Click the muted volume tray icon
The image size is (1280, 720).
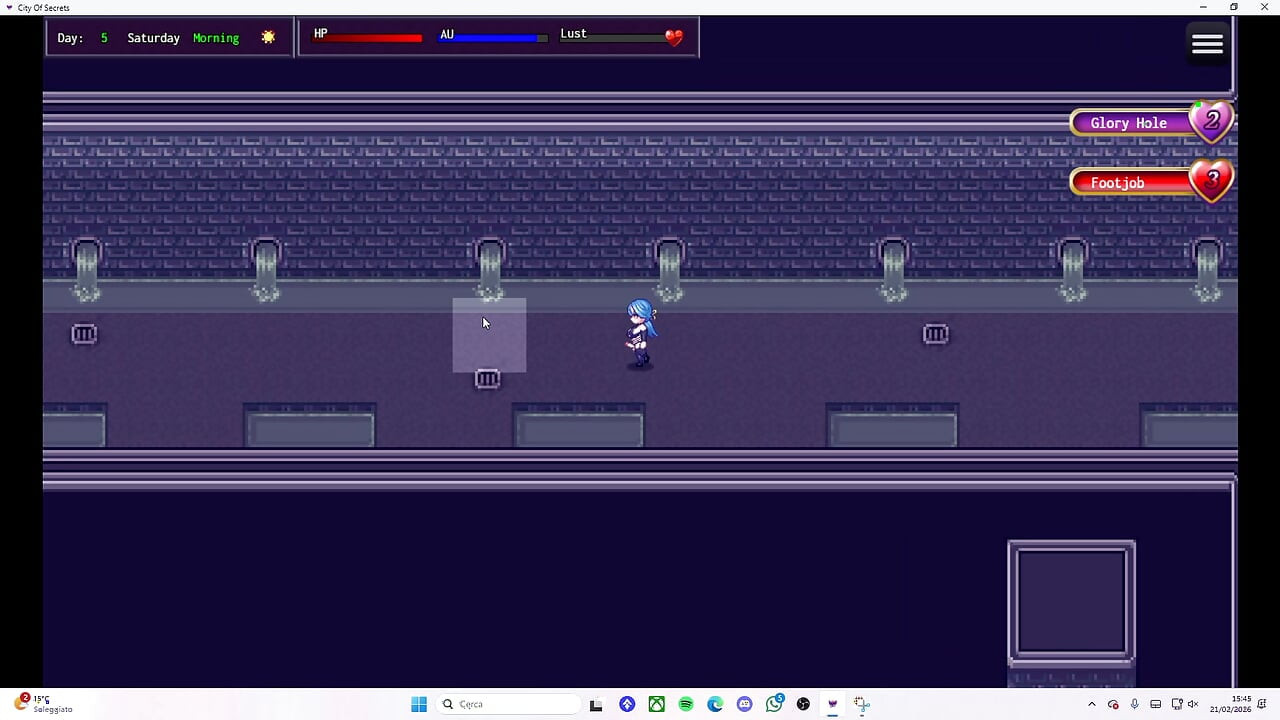[1193, 704]
